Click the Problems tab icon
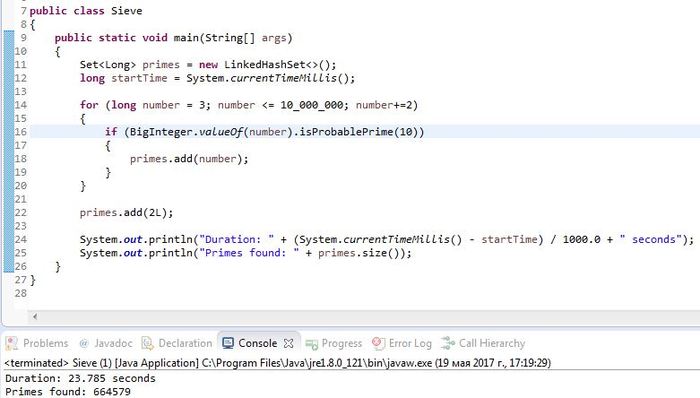 tap(12, 343)
